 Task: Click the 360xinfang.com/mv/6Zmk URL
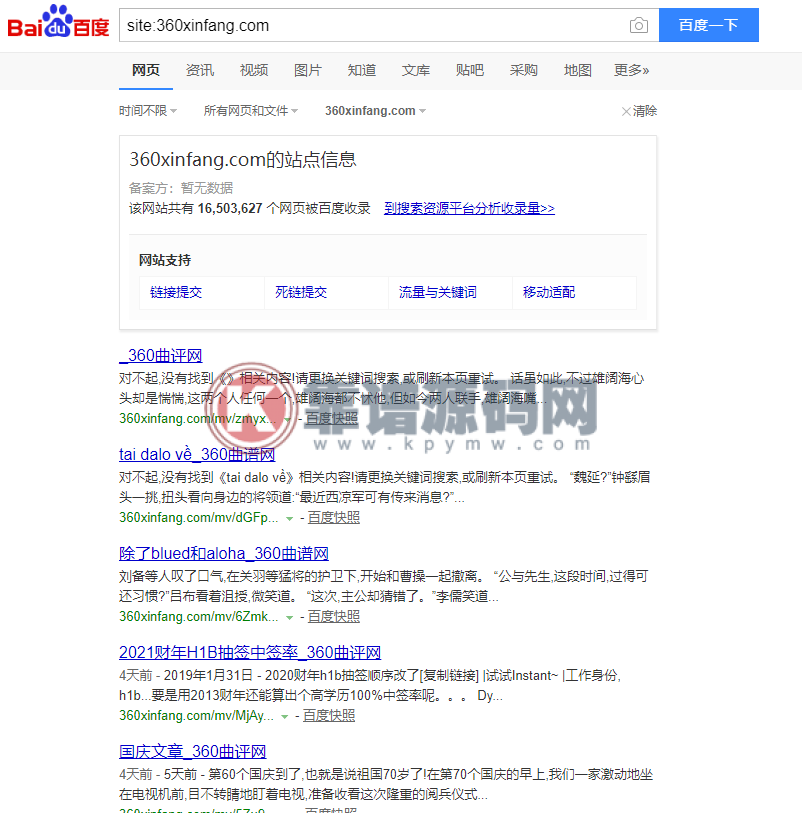click(x=199, y=617)
